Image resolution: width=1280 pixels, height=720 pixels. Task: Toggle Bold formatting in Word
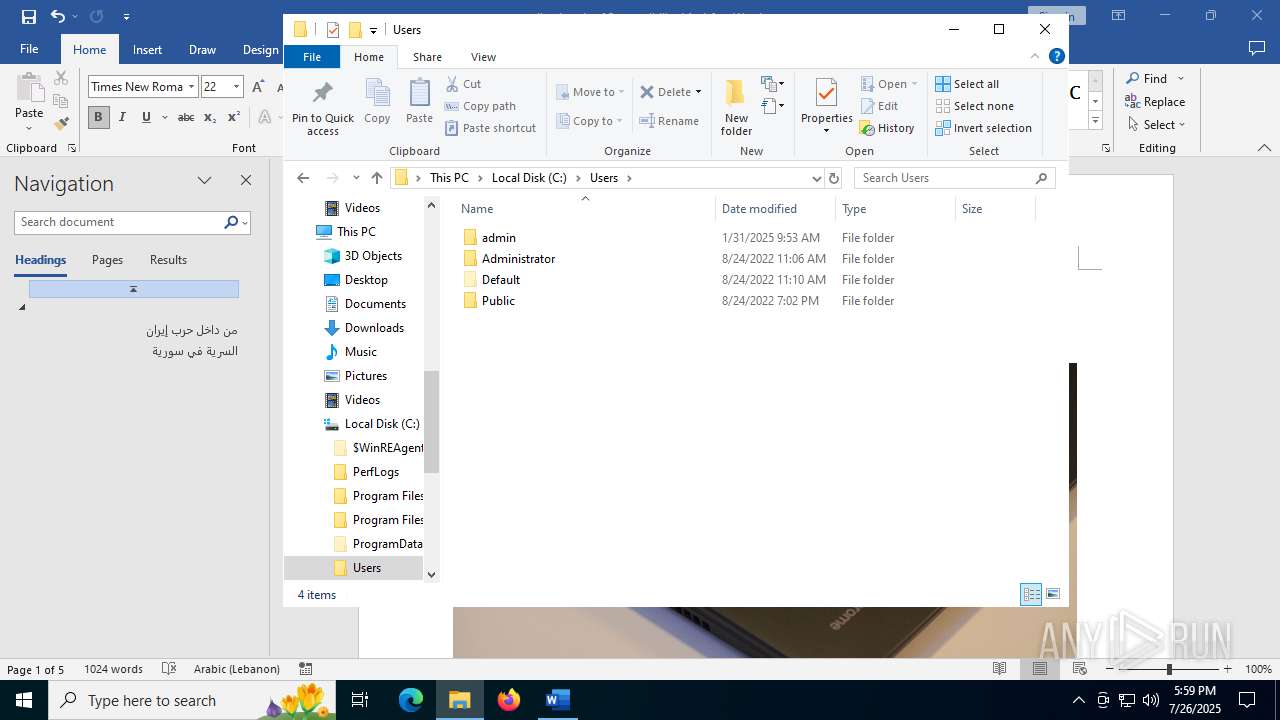(98, 117)
